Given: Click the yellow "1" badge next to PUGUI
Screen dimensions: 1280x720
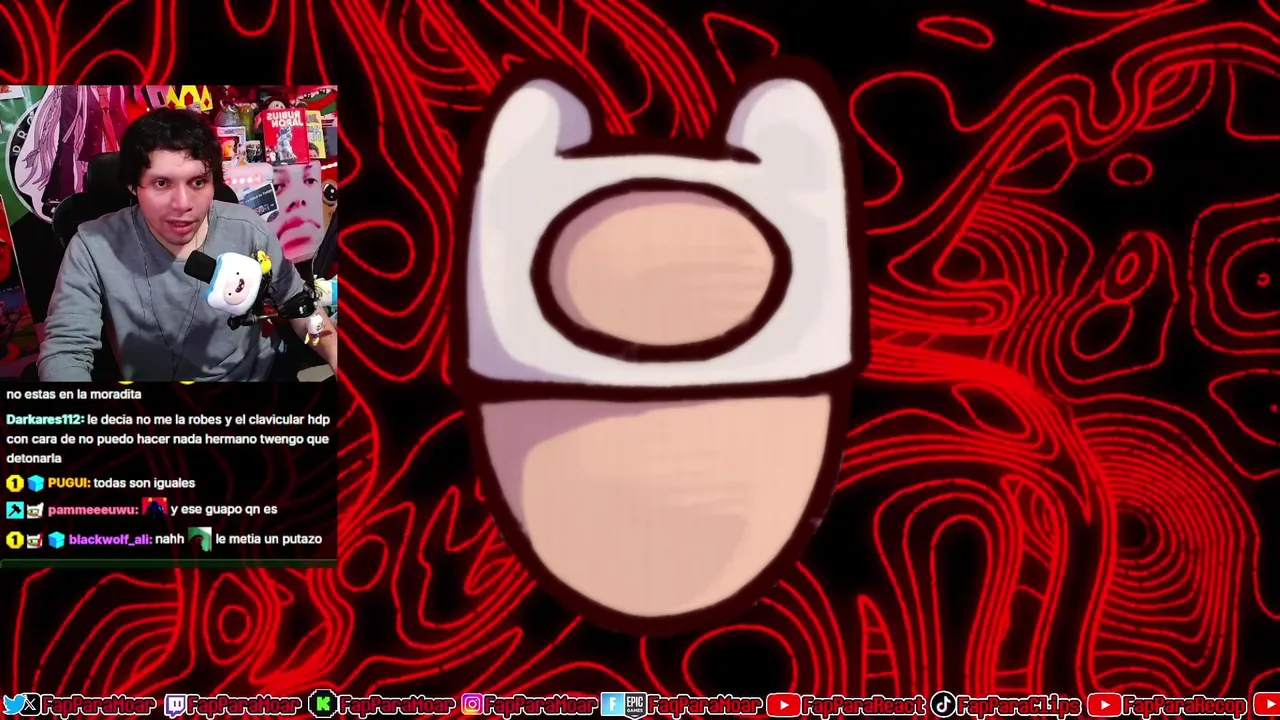Looking at the screenshot, I should [14, 483].
